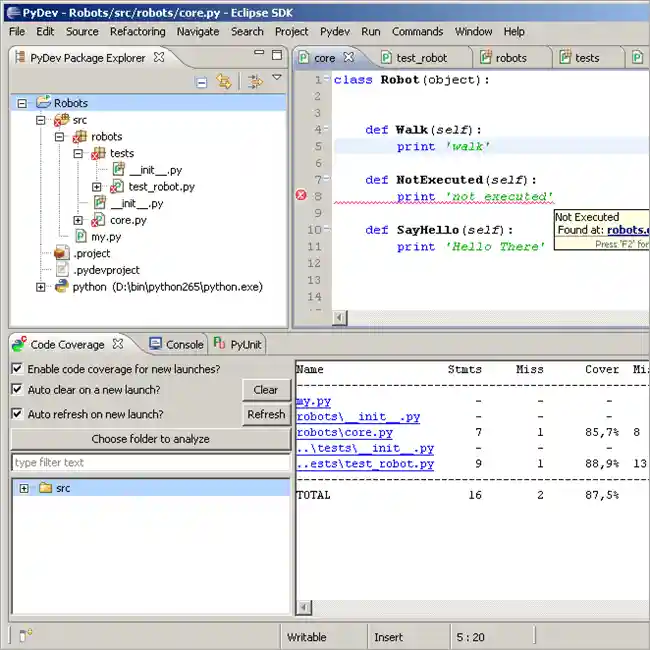Minimize the Package Explorer view

coord(259,53)
